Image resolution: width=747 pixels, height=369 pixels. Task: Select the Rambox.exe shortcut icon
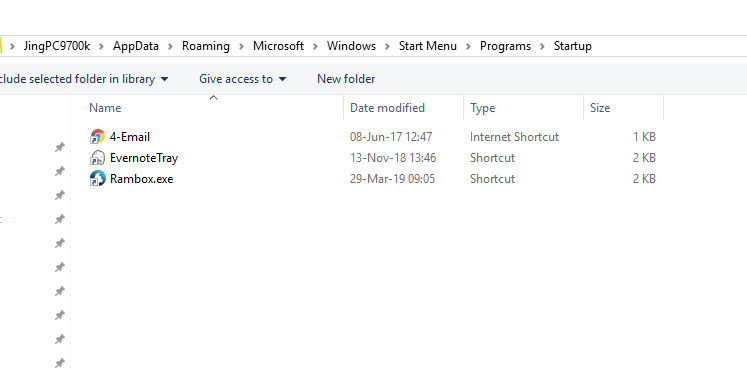click(97, 179)
